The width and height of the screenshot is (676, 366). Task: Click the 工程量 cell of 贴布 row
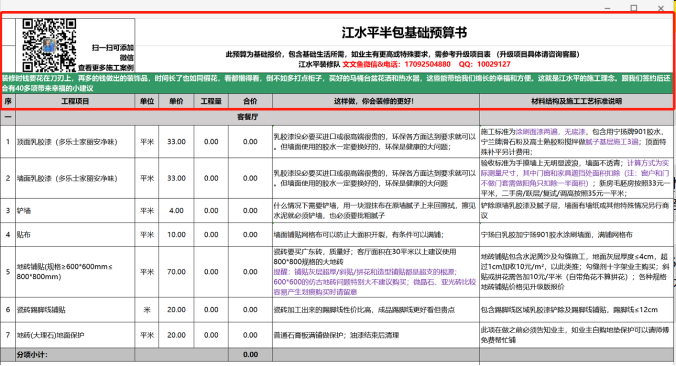(211, 235)
